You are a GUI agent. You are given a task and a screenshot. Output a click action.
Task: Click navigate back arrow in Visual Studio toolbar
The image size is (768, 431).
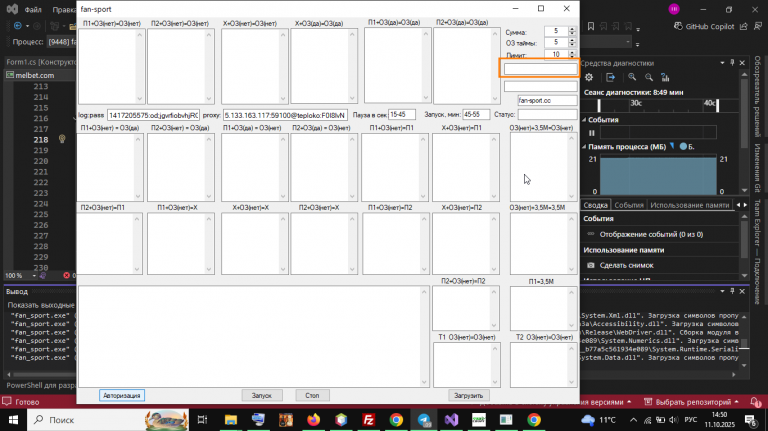tap(18, 26)
